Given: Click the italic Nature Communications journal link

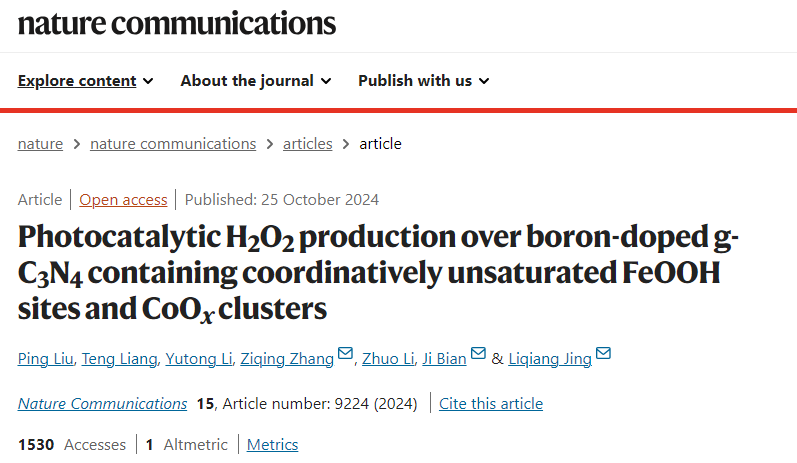Looking at the screenshot, I should [102, 404].
